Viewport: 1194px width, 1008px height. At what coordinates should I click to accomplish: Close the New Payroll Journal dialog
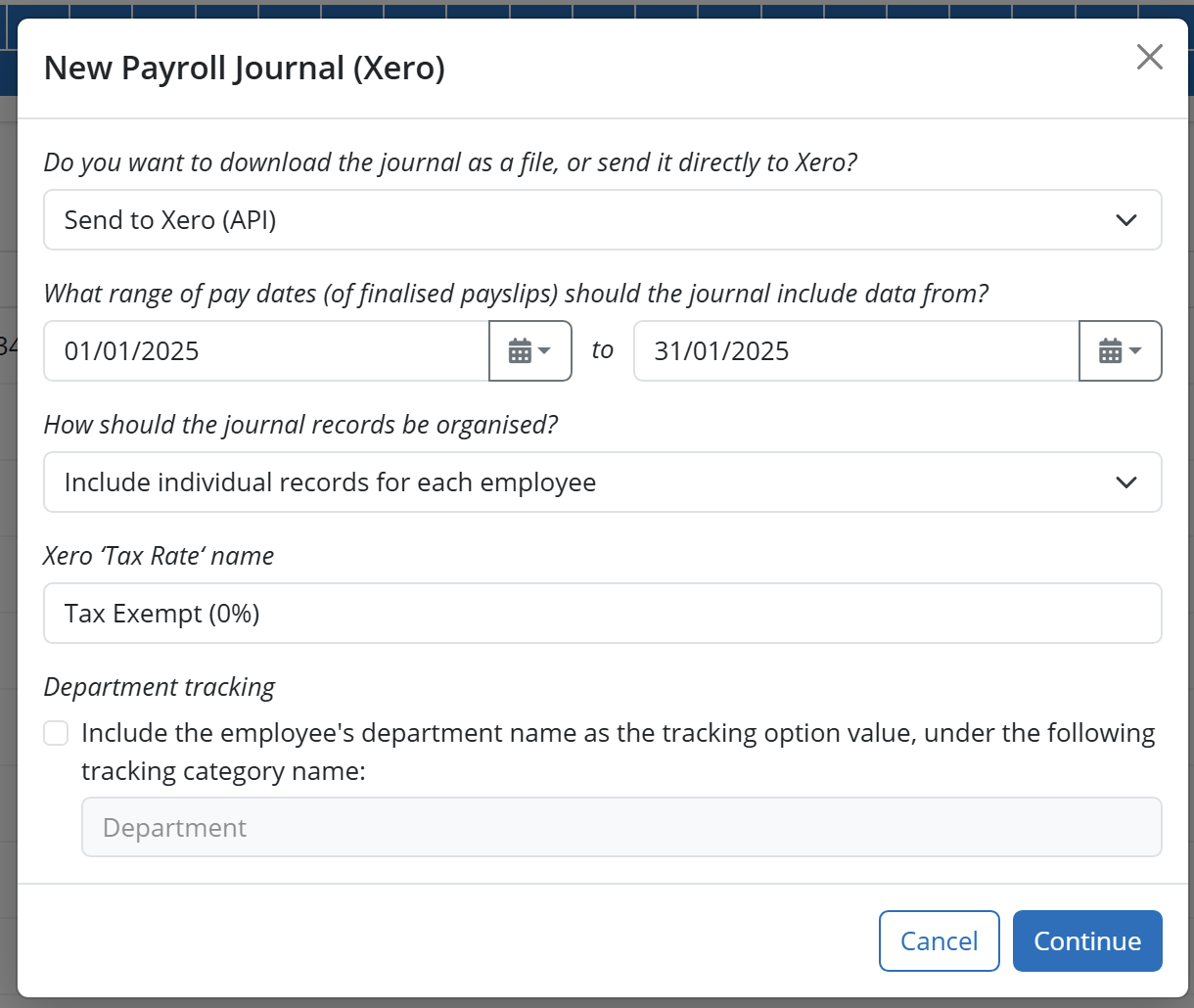1149,58
